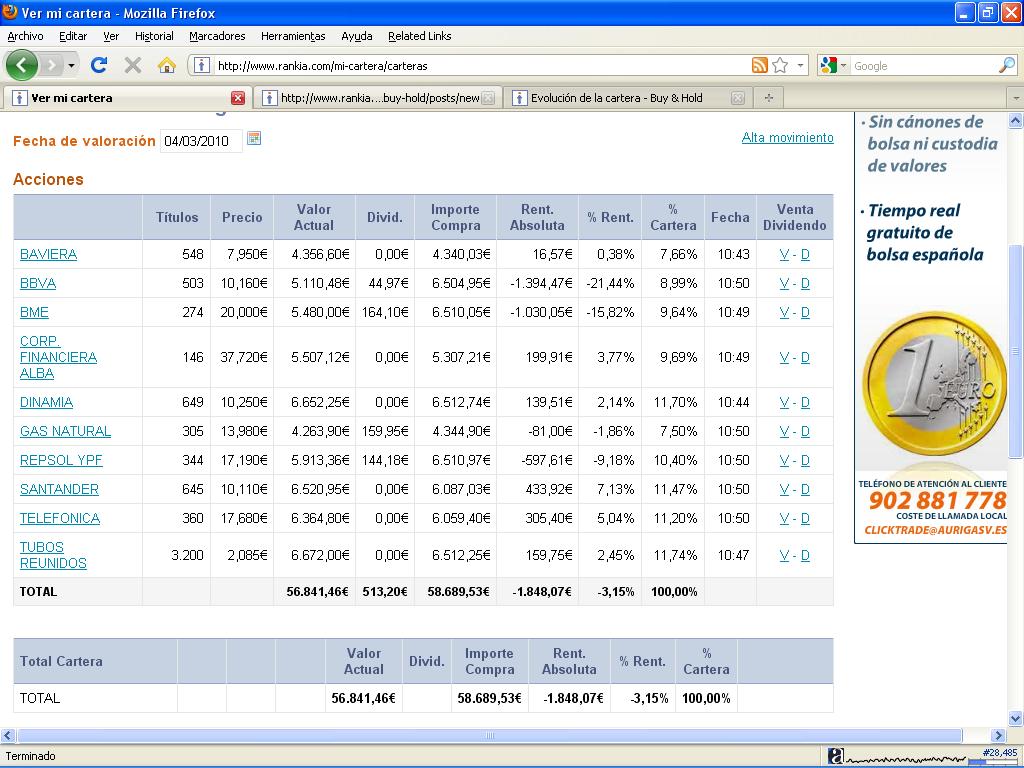Open a new tab with plus button
This screenshot has width=1024, height=768.
768,98
